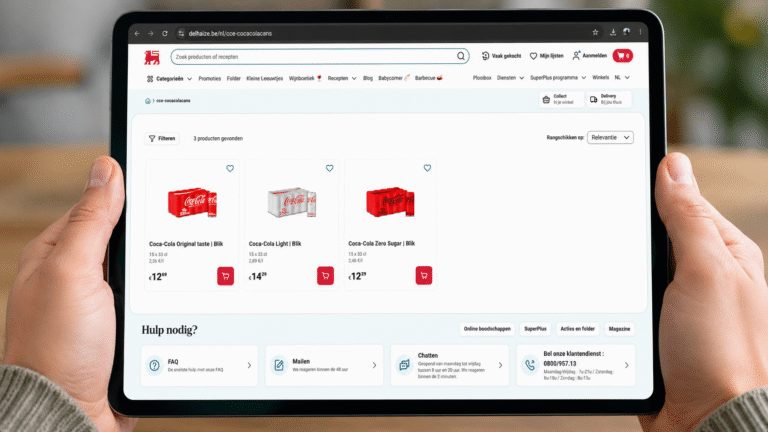Open Vaak gekocht
The image size is (768, 432).
point(502,56)
